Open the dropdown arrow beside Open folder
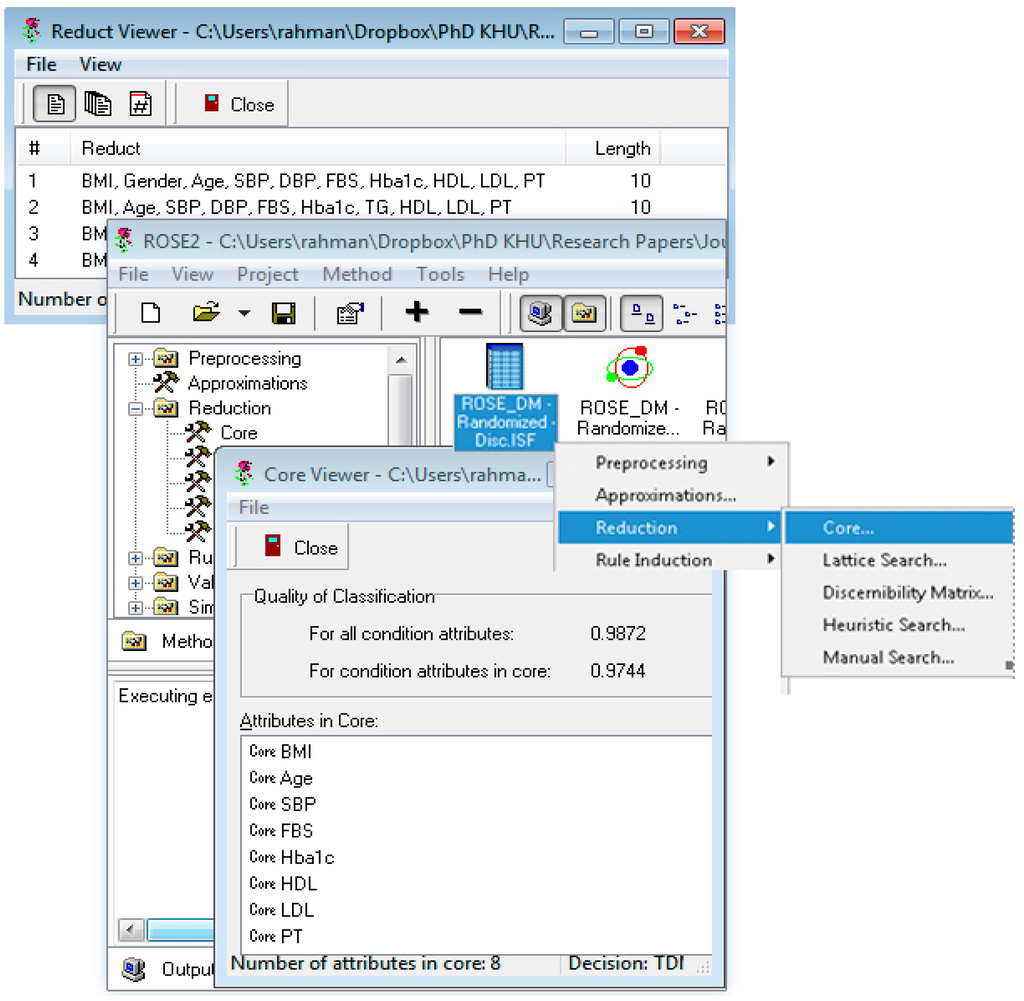 coord(245,314)
